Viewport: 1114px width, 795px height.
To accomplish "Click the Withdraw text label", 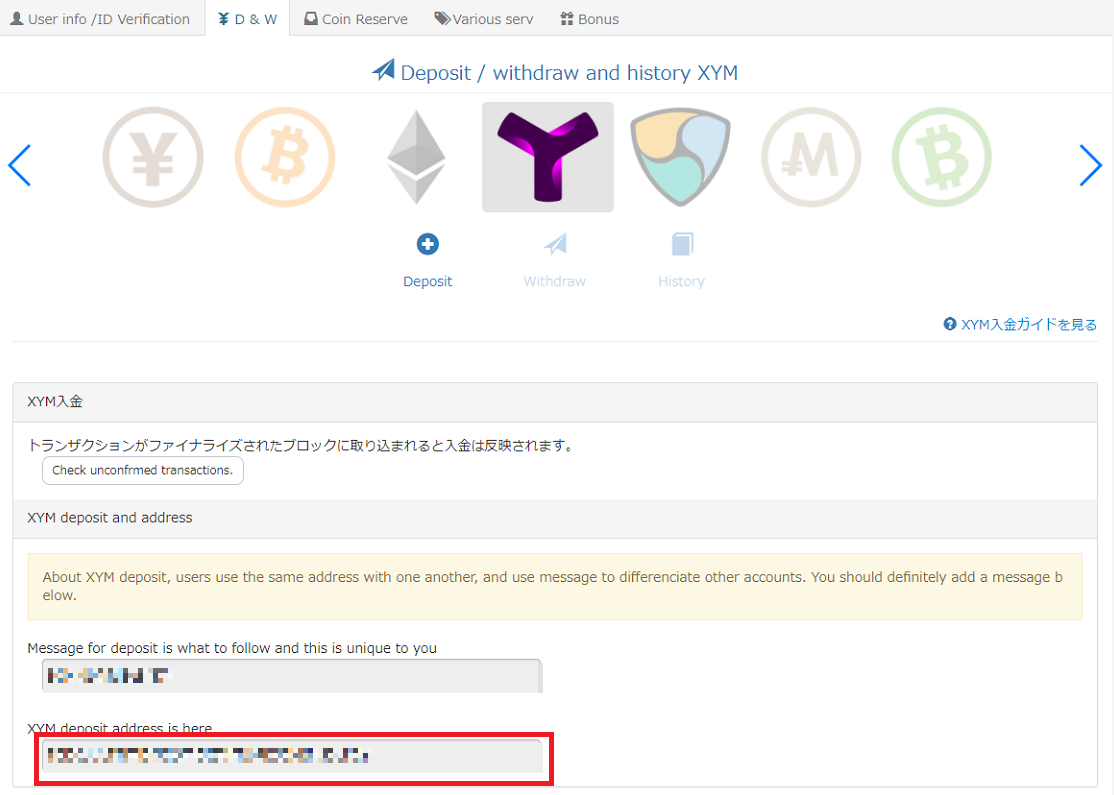I will [x=555, y=281].
